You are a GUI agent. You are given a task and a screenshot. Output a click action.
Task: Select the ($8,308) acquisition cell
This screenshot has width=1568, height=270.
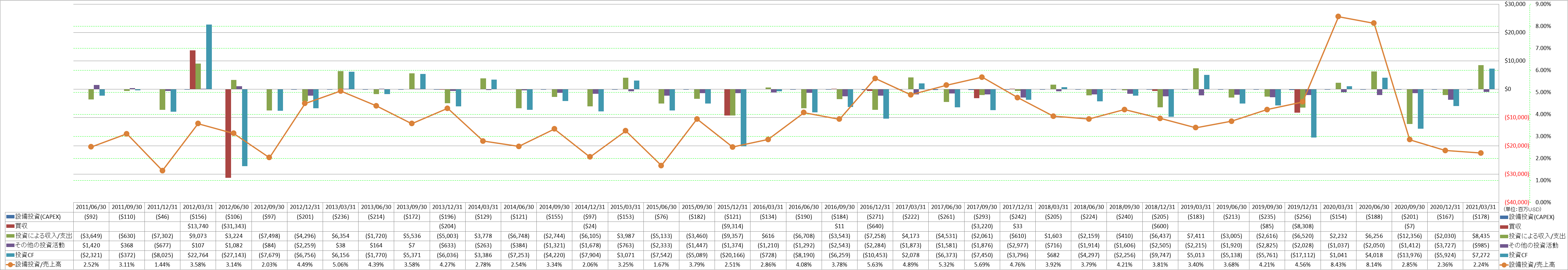[1303, 226]
